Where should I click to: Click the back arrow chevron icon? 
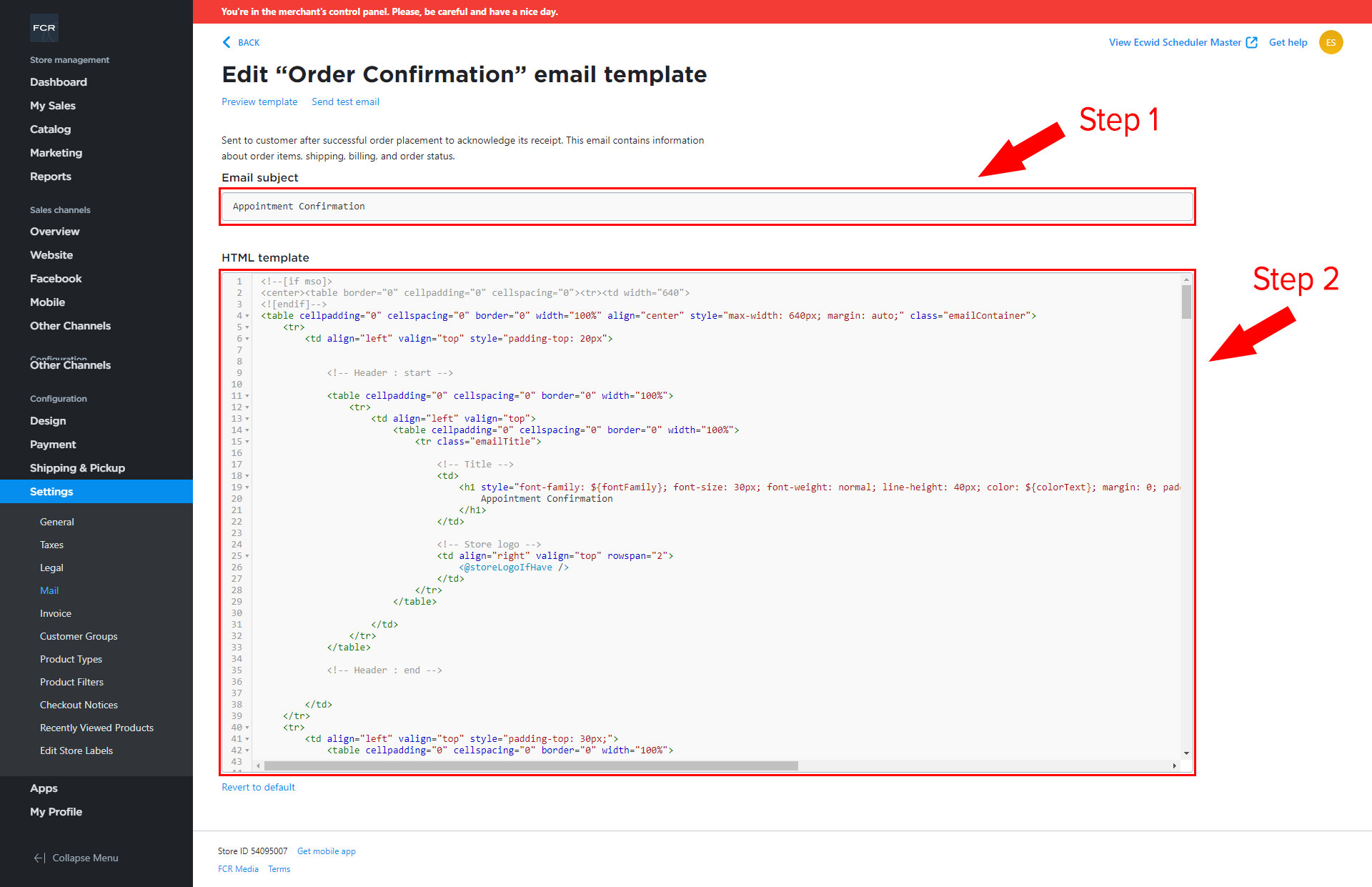tap(227, 42)
